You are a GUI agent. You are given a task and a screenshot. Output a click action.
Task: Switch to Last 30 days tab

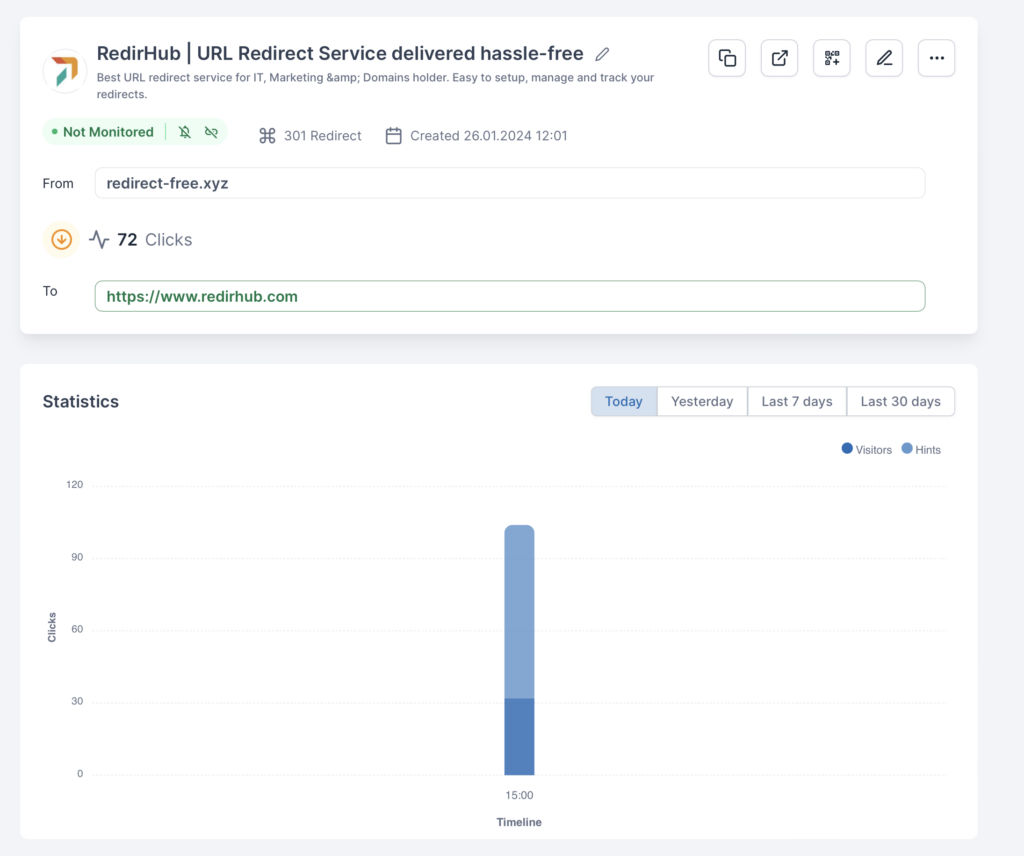click(901, 402)
